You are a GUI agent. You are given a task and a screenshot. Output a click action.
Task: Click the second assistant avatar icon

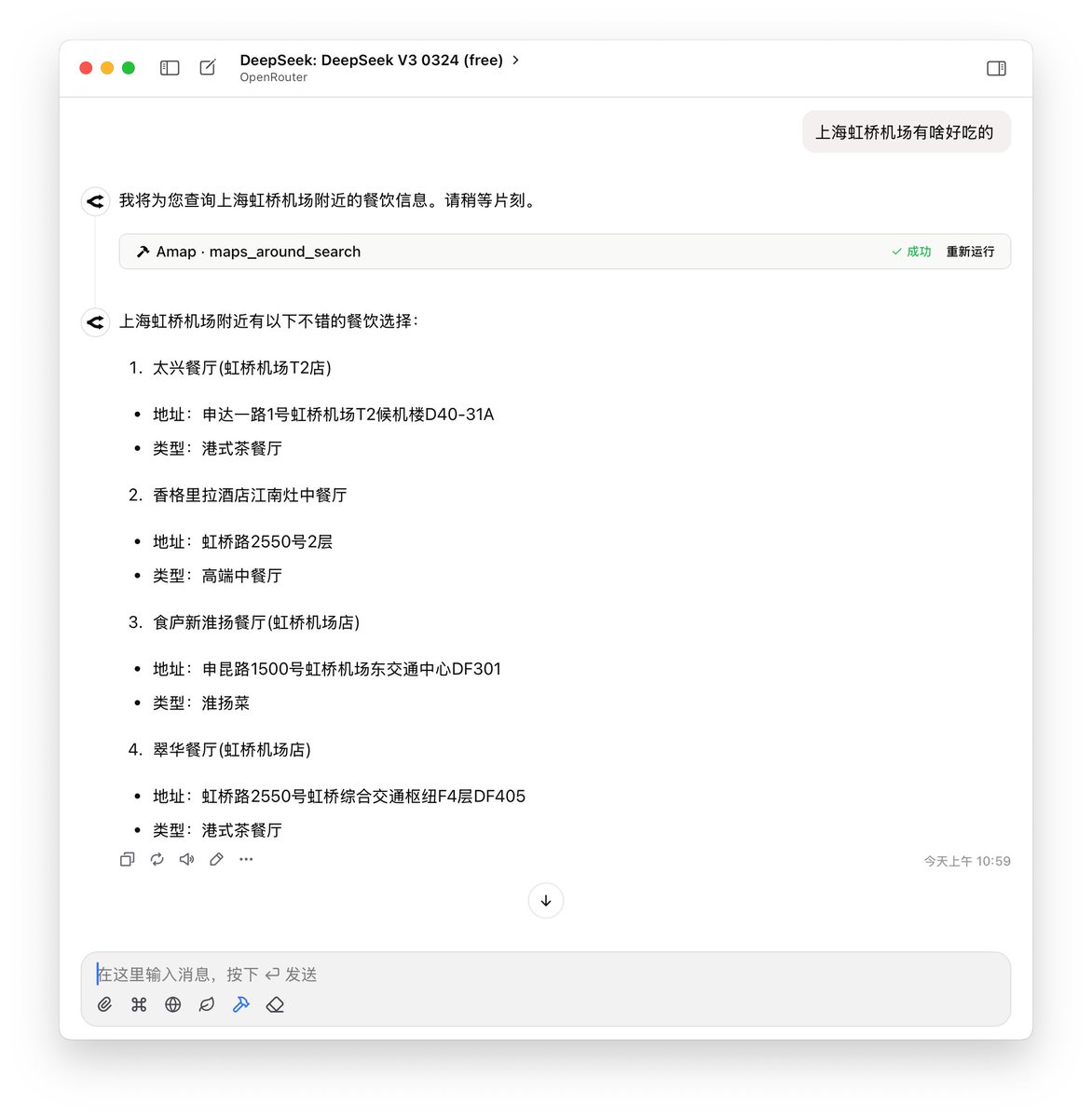pyautogui.click(x=95, y=321)
